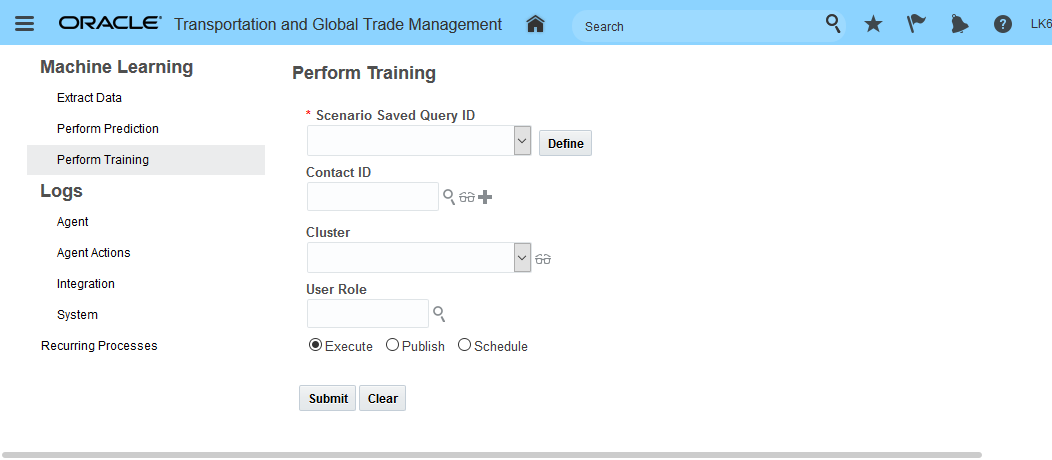Search for a Contact ID using magnifier
Screen dimensions: 1052x460
(x=449, y=197)
